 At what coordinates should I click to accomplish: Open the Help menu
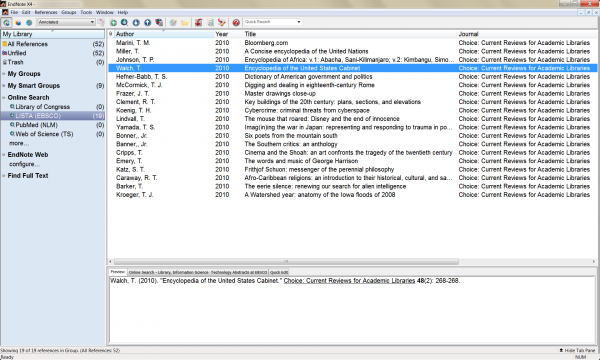(x=122, y=12)
